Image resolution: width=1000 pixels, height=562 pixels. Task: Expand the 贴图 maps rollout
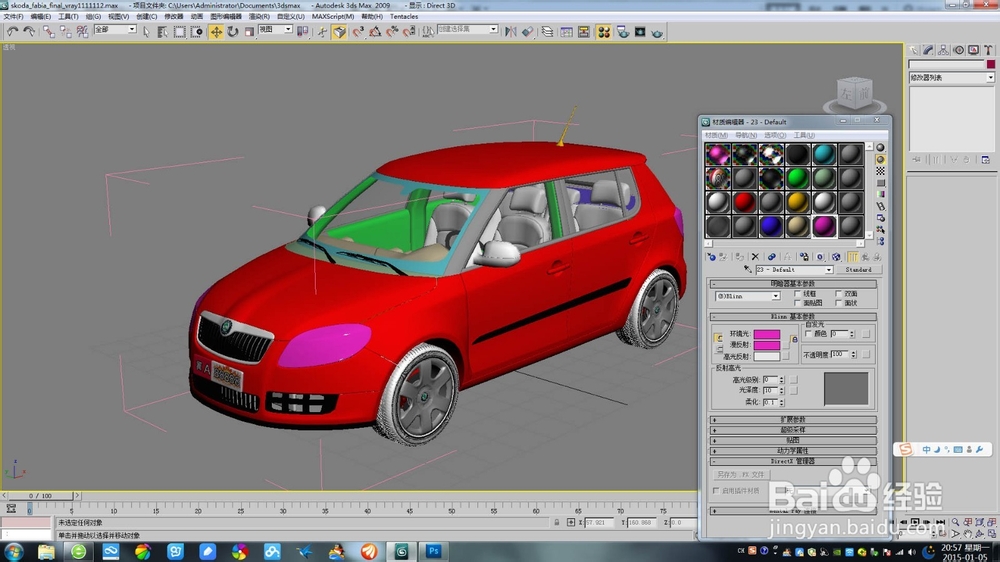pos(793,440)
